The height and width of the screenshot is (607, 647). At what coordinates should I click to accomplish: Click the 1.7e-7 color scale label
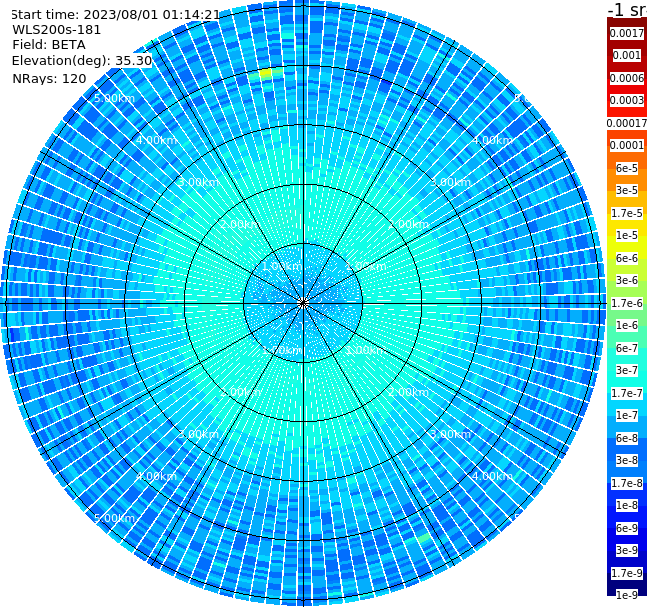pos(627,393)
